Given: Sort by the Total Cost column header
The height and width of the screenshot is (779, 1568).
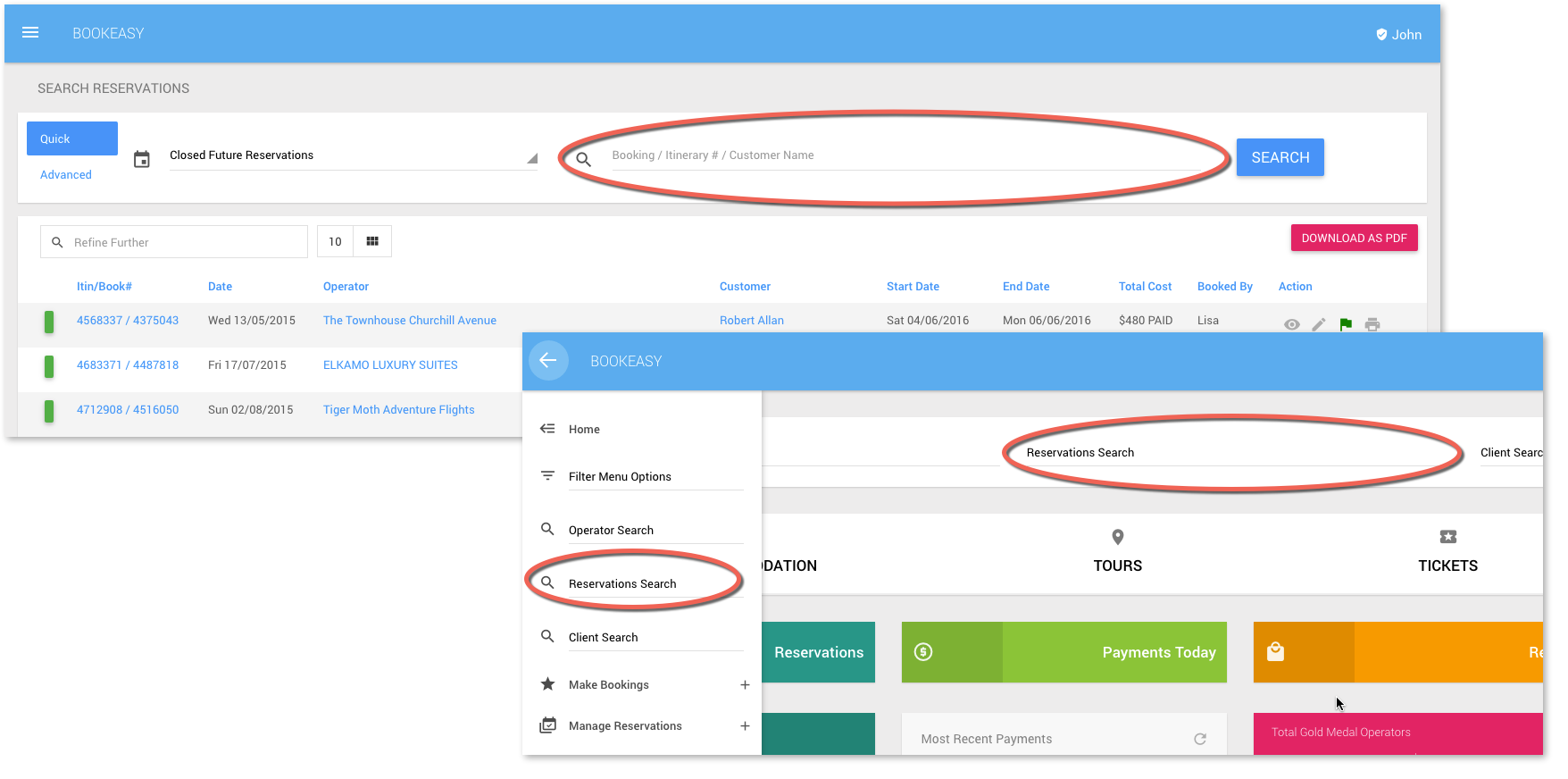Looking at the screenshot, I should 1145,287.
